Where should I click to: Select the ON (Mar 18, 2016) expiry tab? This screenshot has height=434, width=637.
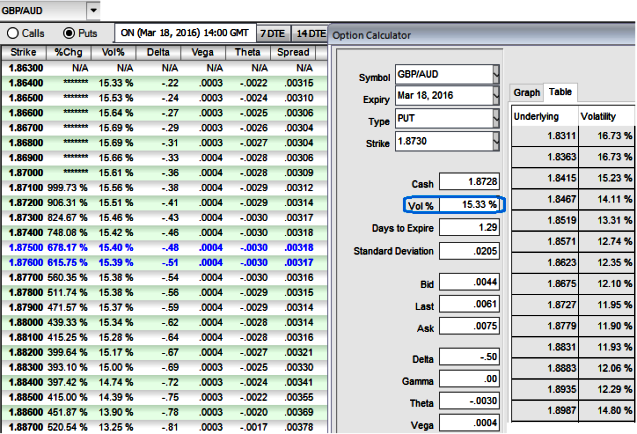pos(185,34)
